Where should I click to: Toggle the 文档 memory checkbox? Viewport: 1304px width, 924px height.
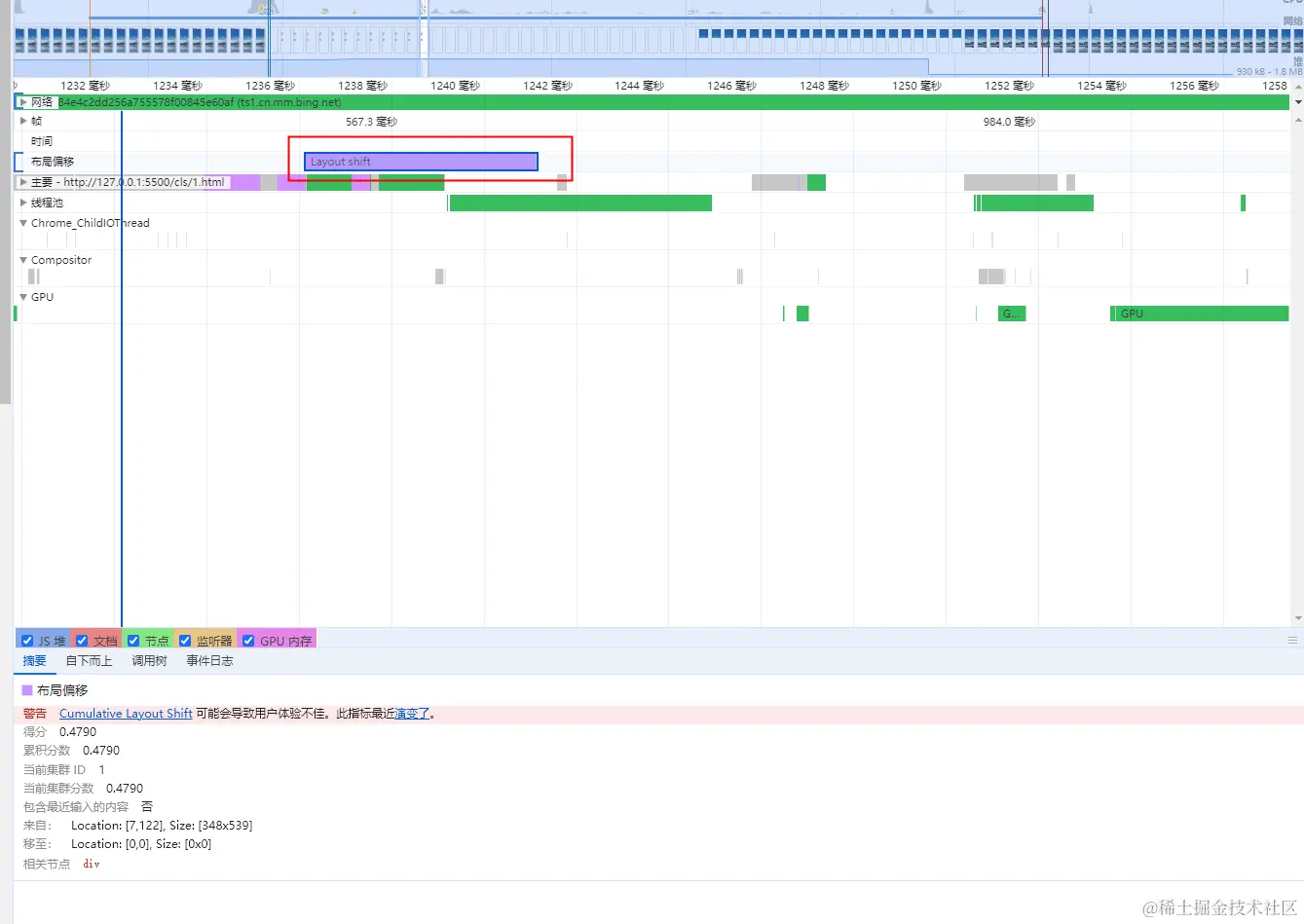(x=82, y=641)
